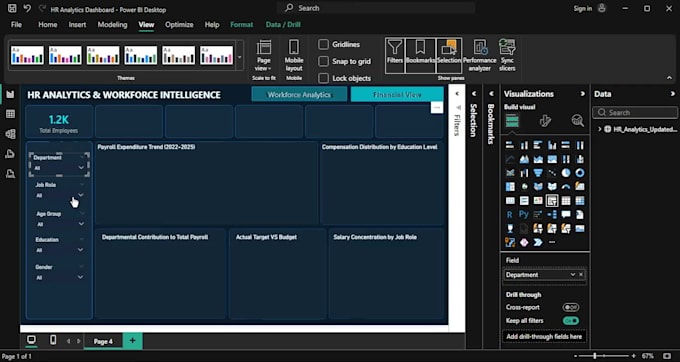Pick the Pie chart visual
The width and height of the screenshot is (680, 362).
point(566,173)
